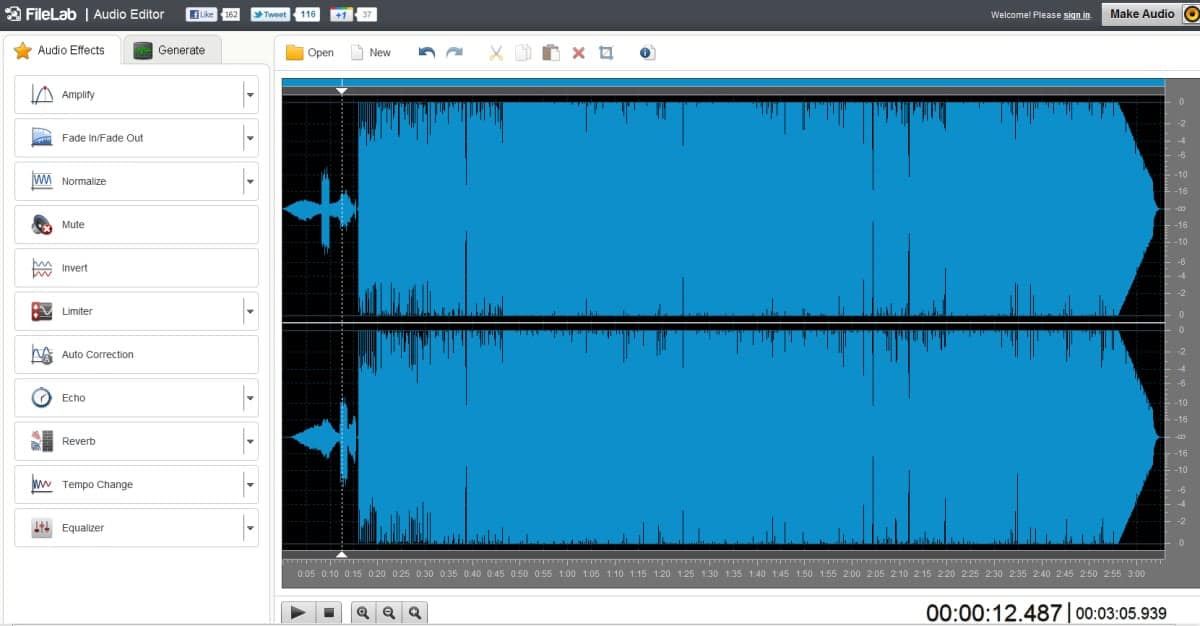Open an audio file
Screen dimensions: 1200x626
pyautogui.click(x=308, y=52)
